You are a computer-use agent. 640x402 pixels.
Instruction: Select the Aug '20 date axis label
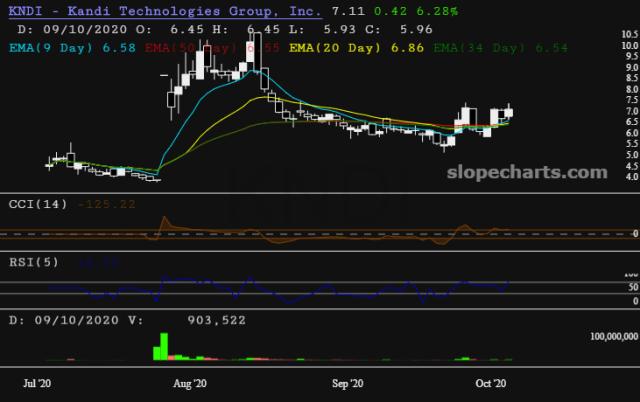[189, 383]
